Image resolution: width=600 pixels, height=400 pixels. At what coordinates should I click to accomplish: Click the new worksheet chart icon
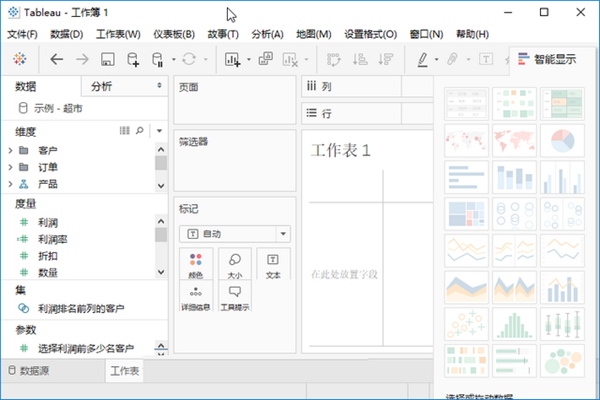click(x=233, y=60)
